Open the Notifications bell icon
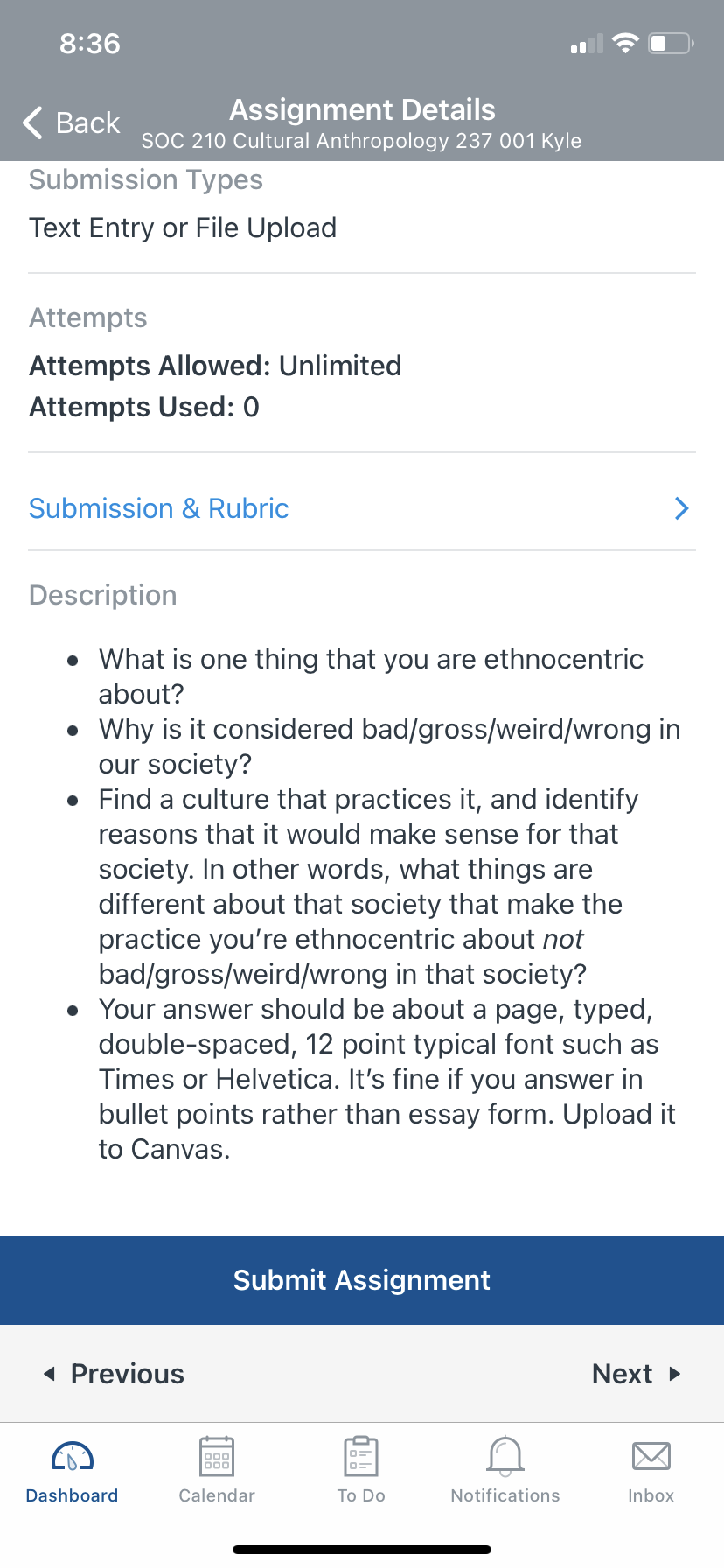Image resolution: width=724 pixels, height=1568 pixels. point(505,1456)
